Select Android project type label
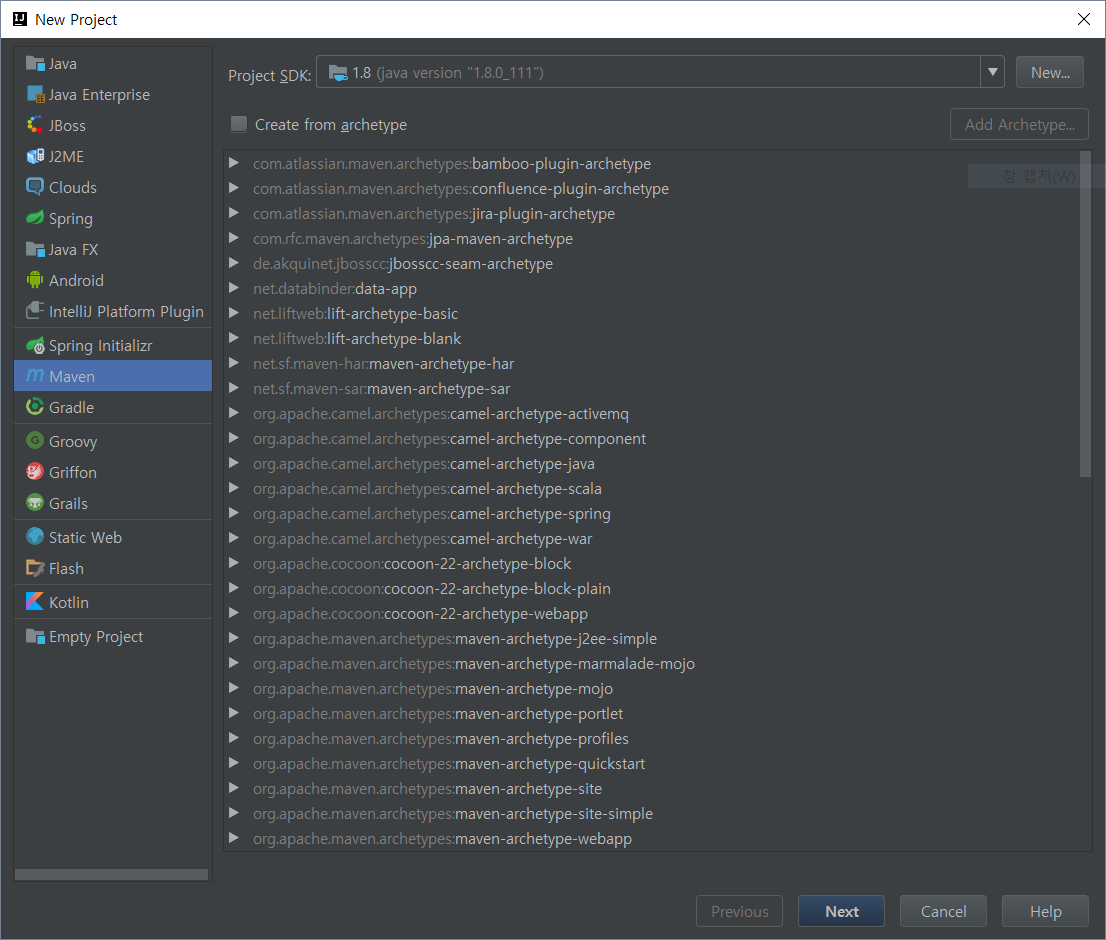 [76, 280]
